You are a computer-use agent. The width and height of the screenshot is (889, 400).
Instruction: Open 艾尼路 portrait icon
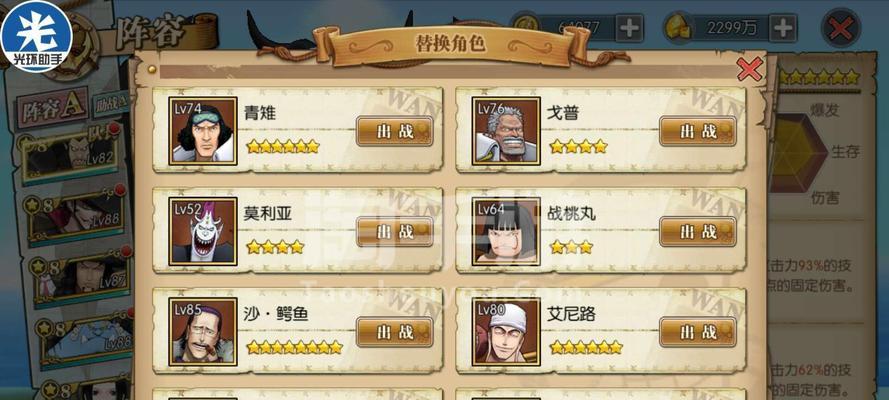point(506,332)
